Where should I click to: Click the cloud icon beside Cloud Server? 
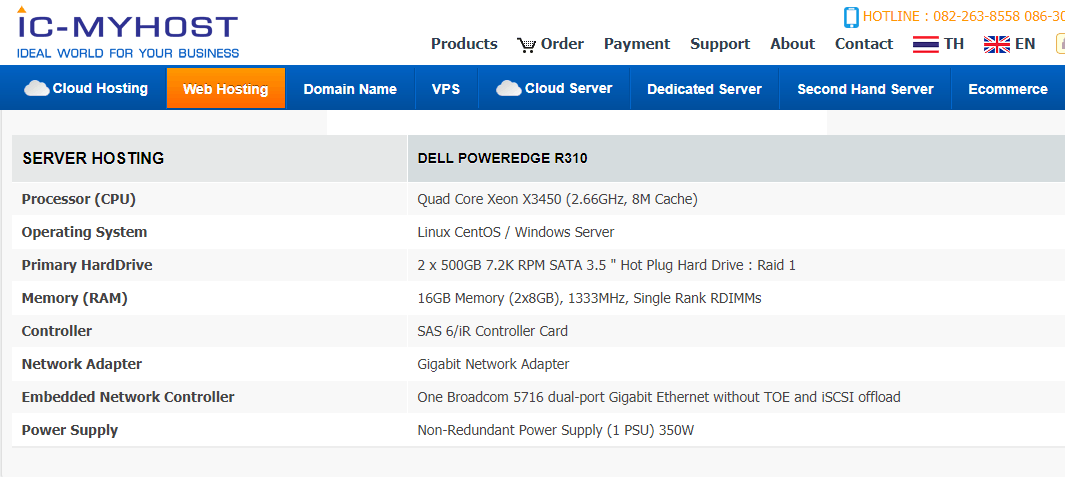point(509,88)
